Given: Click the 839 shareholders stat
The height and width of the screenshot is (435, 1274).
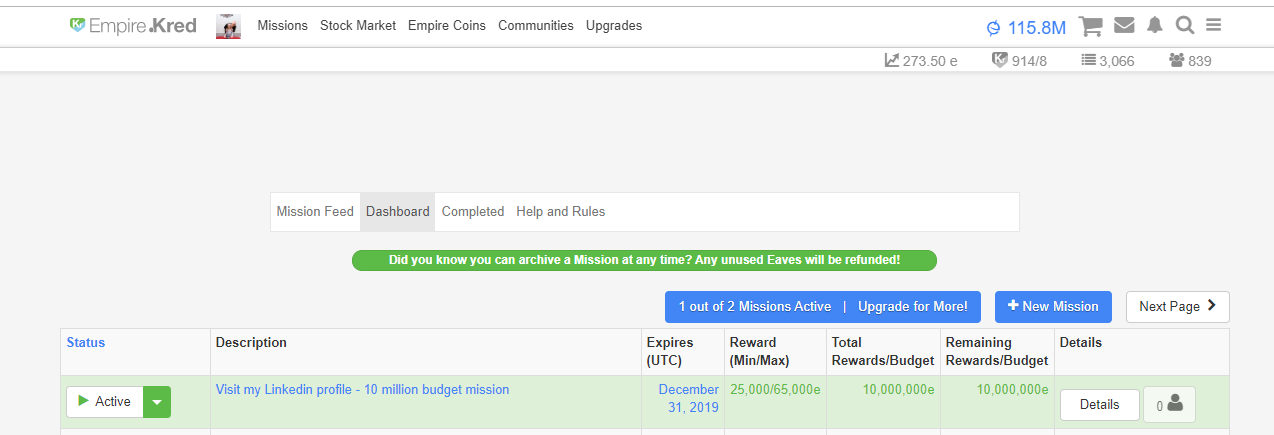Looking at the screenshot, I should point(1190,60).
